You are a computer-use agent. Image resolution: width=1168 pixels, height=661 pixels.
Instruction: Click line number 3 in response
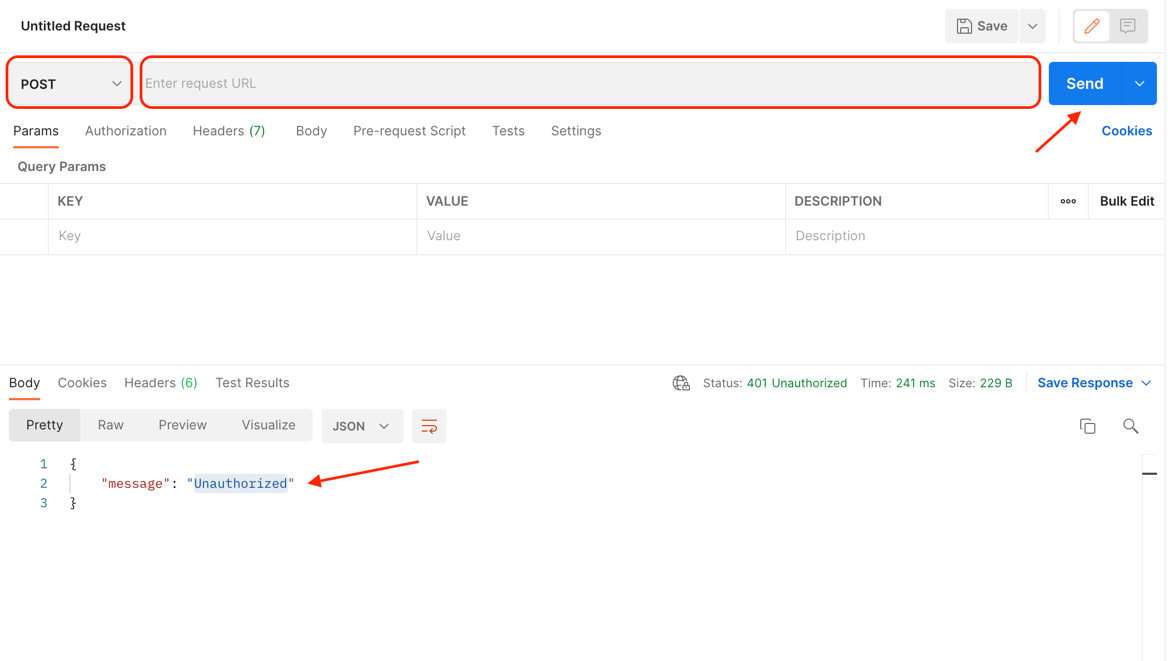point(43,503)
